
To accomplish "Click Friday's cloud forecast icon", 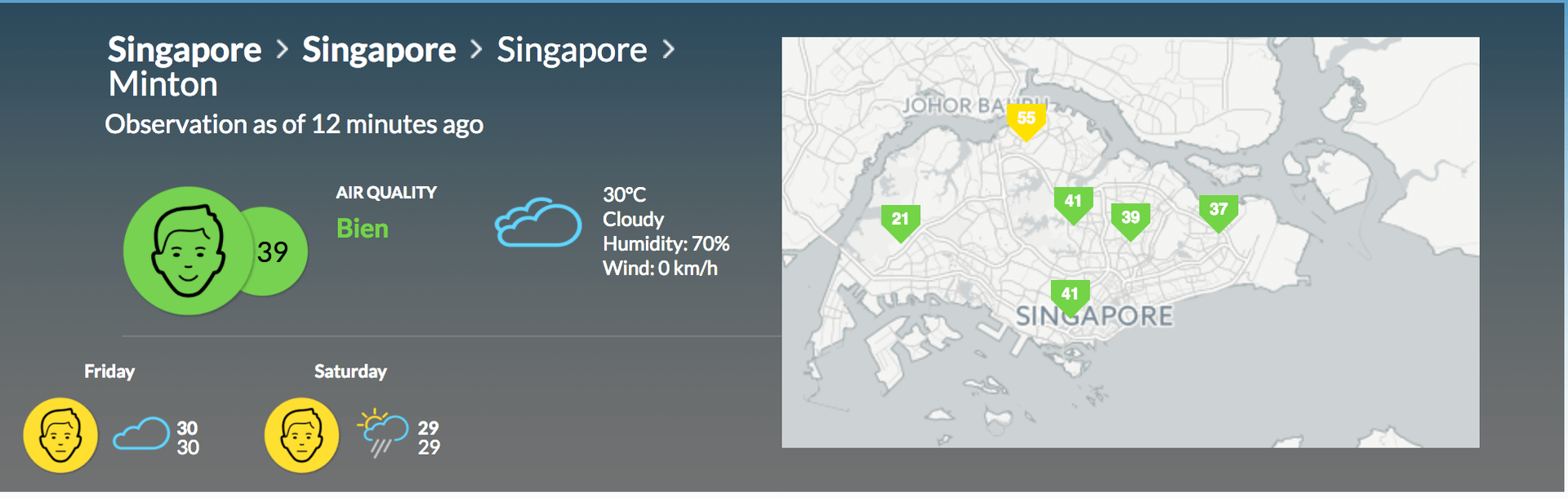I will [x=141, y=434].
